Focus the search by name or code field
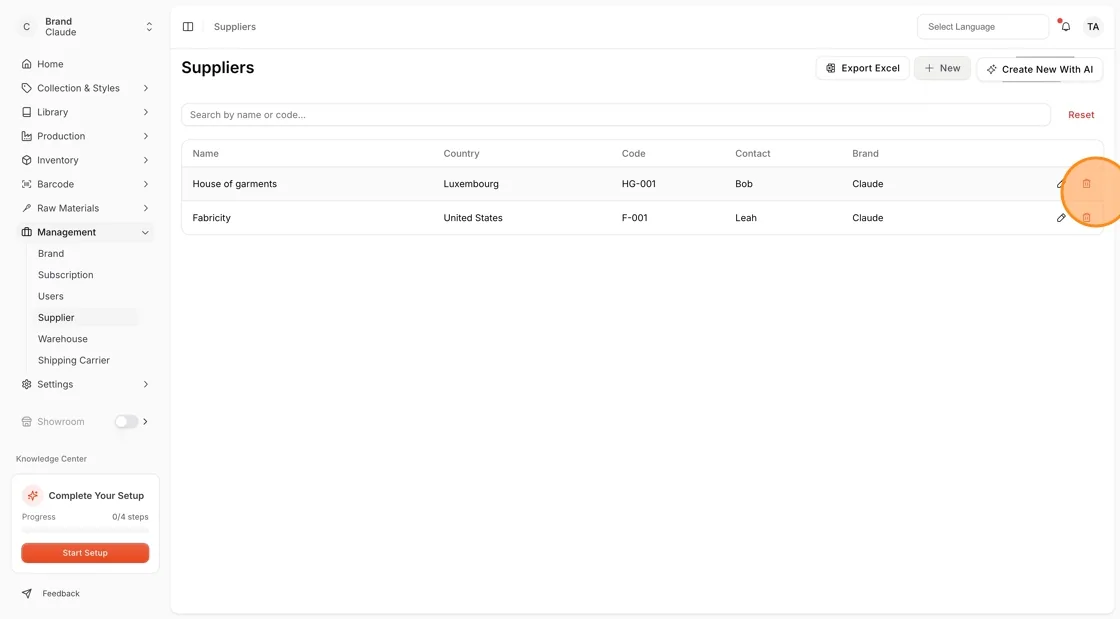Viewport: 1120px width, 619px height. tap(616, 115)
